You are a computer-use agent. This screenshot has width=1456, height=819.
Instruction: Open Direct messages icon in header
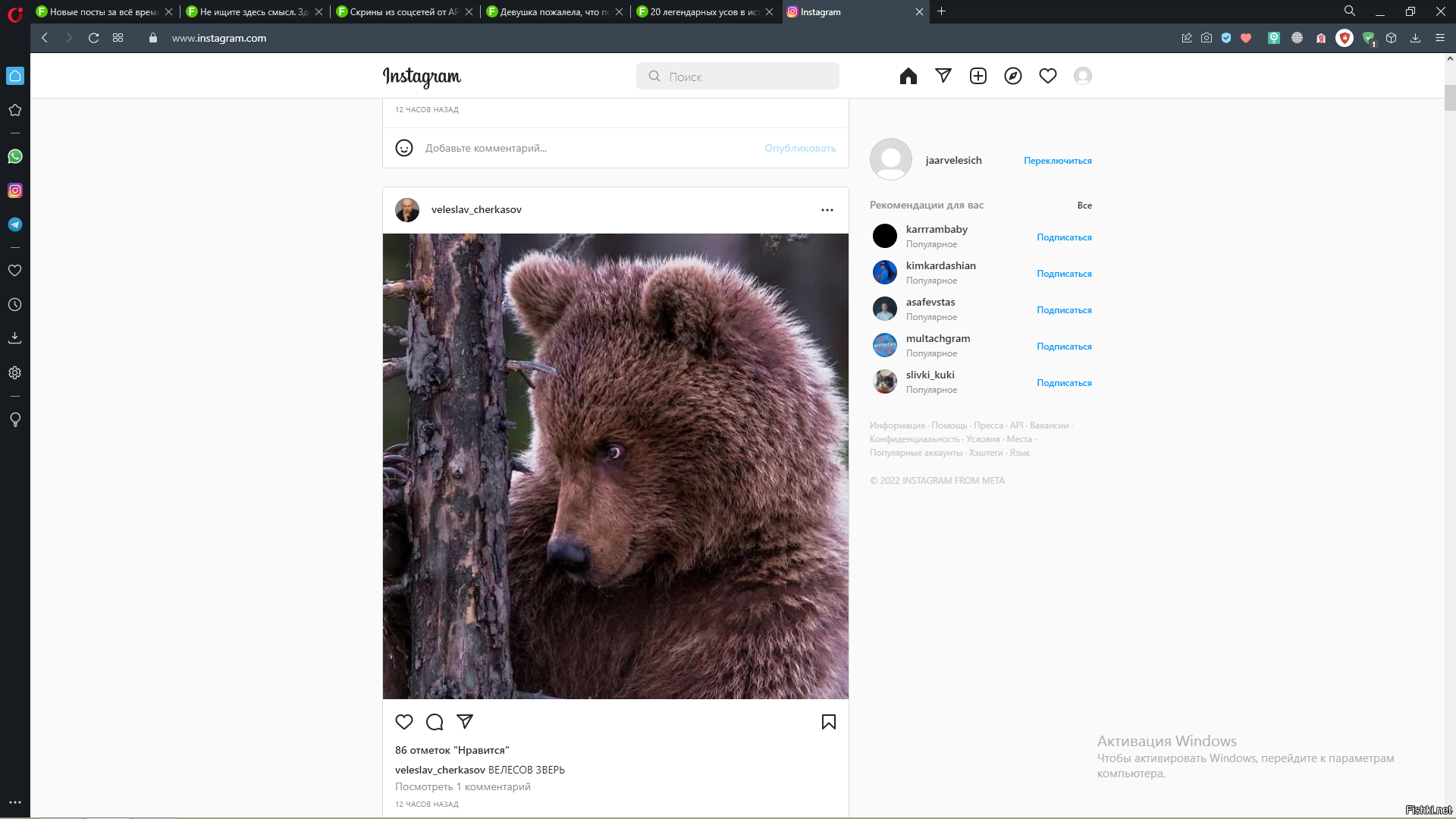943,76
